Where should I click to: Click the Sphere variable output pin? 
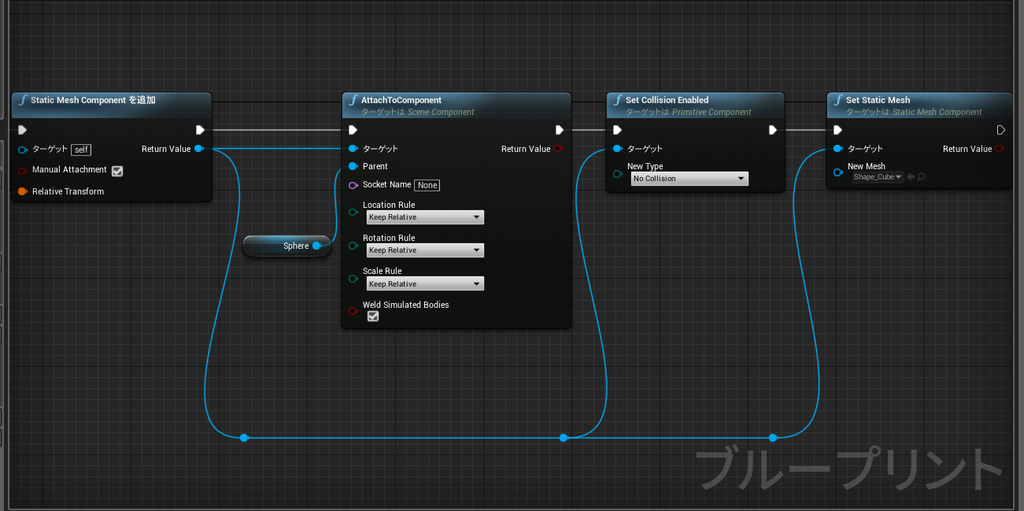click(x=317, y=246)
